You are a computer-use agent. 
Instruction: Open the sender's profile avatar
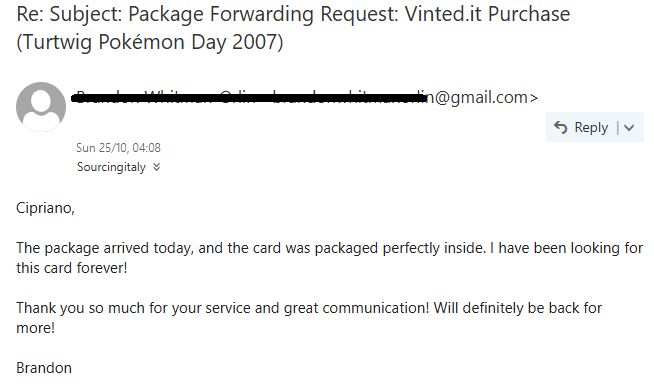41,107
